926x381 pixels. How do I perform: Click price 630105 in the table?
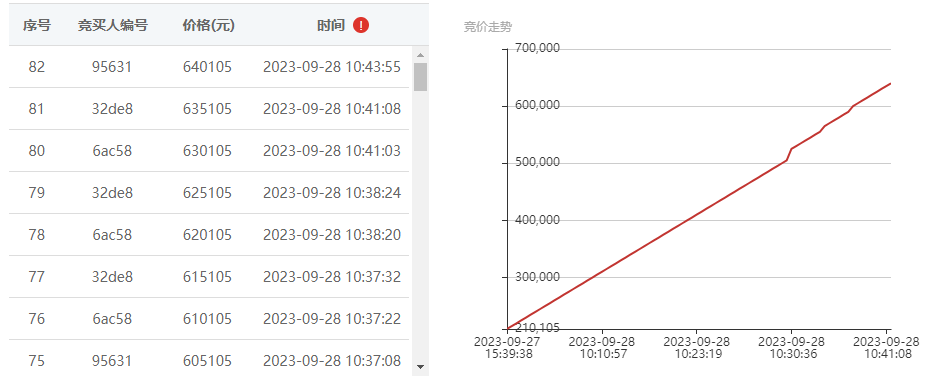pos(207,151)
